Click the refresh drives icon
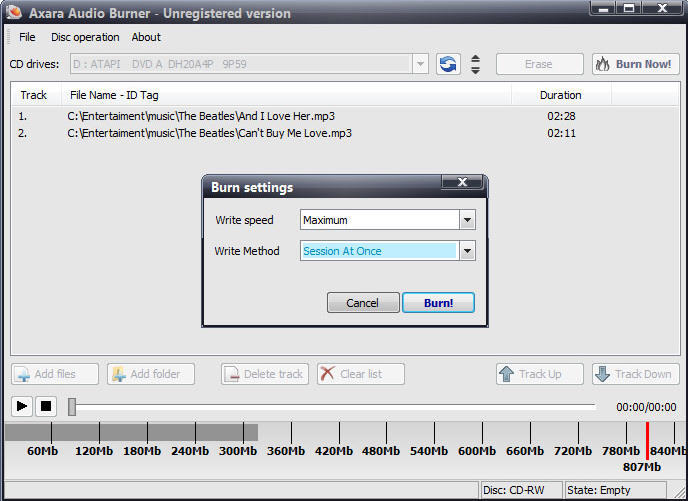 click(448, 64)
